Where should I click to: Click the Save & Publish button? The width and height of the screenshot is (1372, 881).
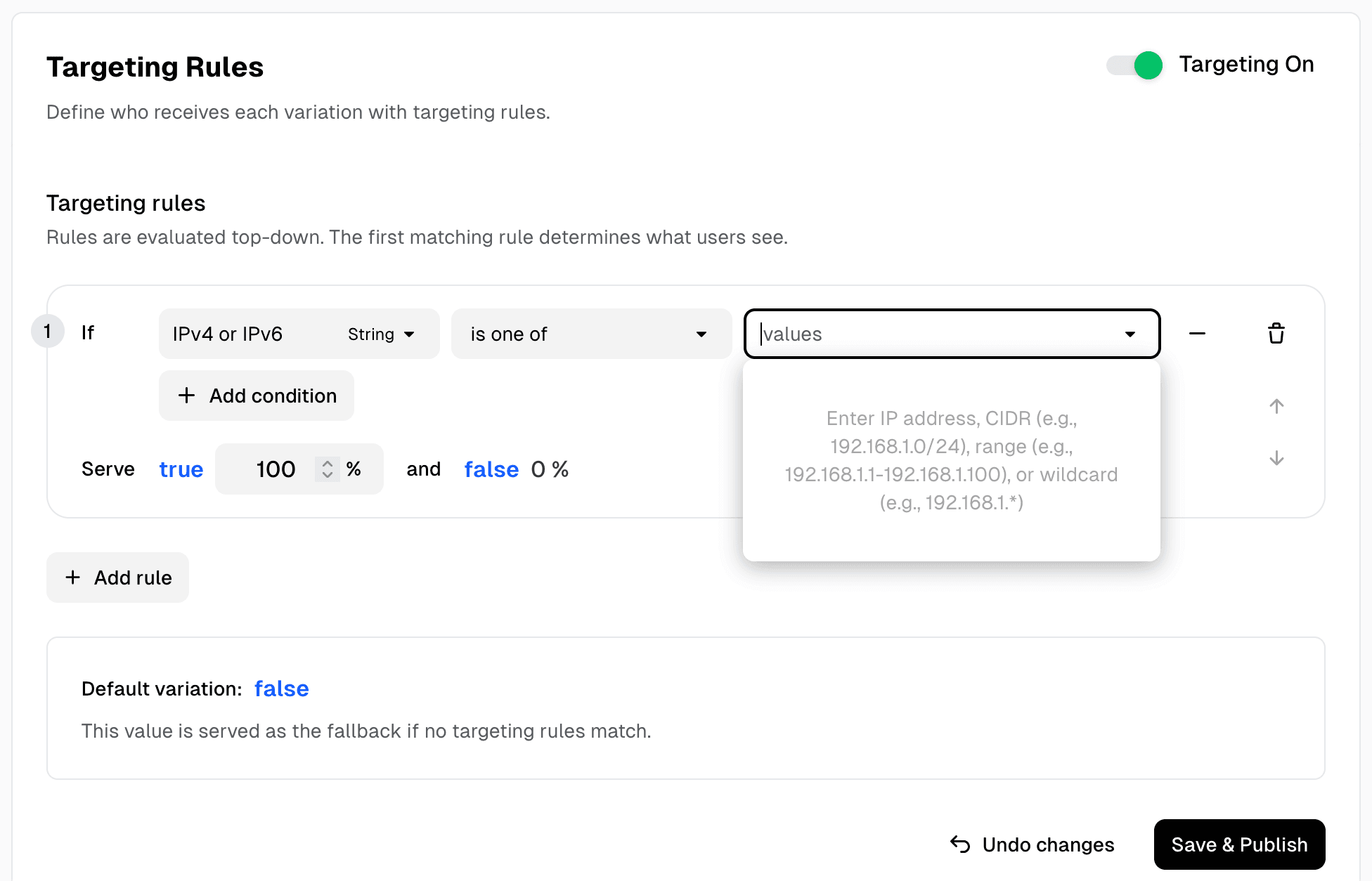tap(1239, 844)
